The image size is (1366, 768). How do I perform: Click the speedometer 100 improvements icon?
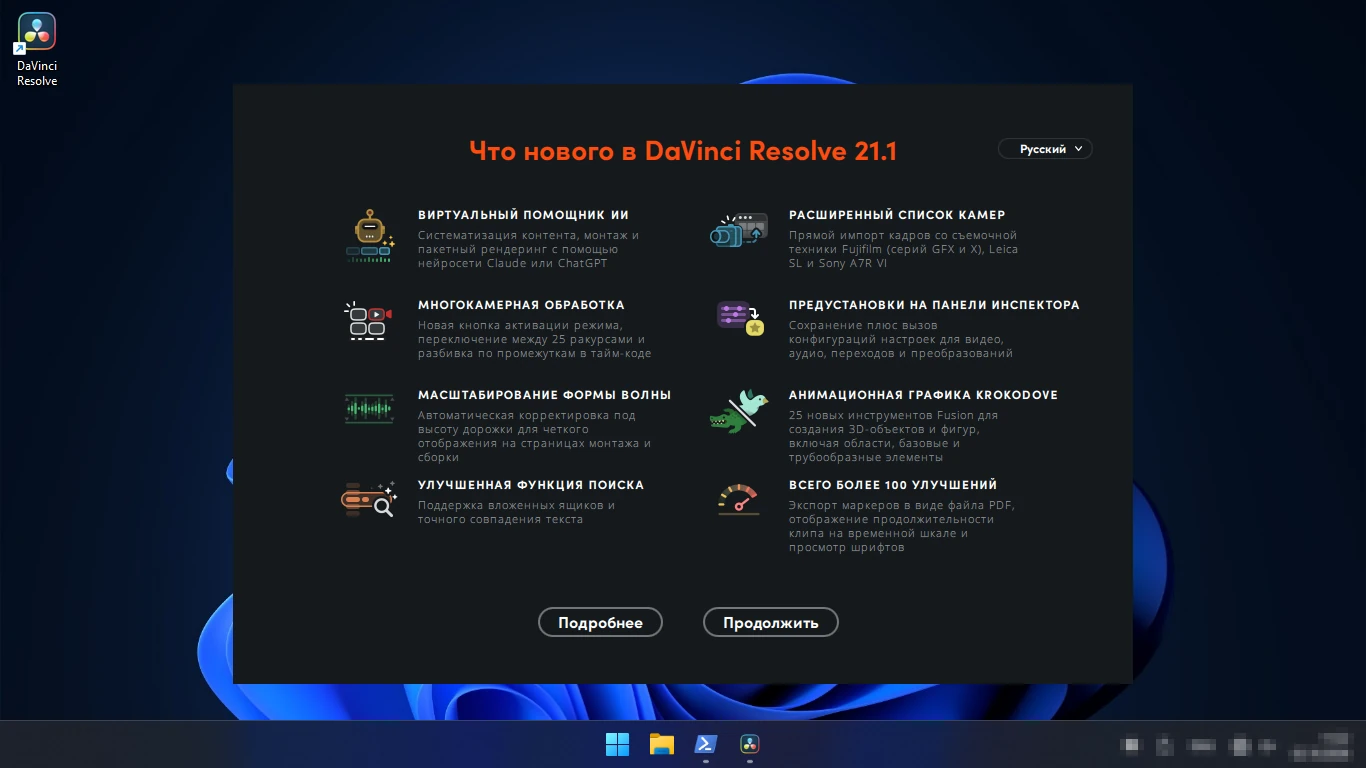(738, 499)
